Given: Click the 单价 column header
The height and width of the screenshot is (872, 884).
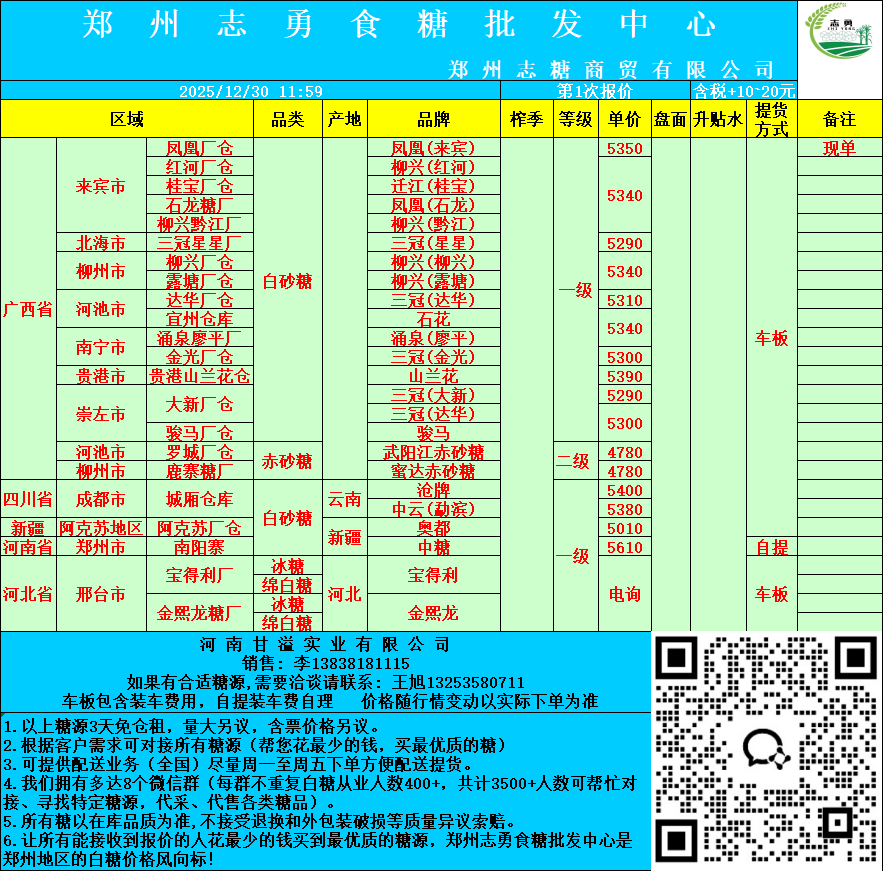Looking at the screenshot, I should tap(625, 119).
